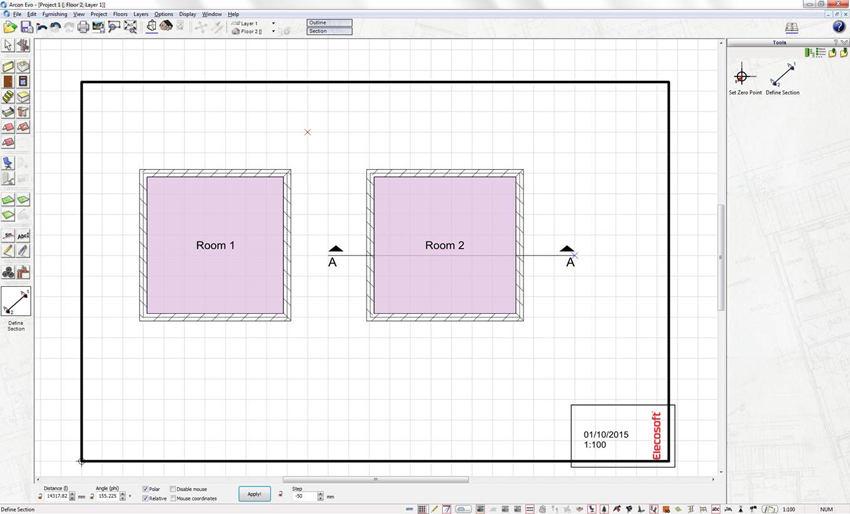Image resolution: width=850 pixels, height=514 pixels.
Task: Select the pencil guideline tool
Action: 8,250
